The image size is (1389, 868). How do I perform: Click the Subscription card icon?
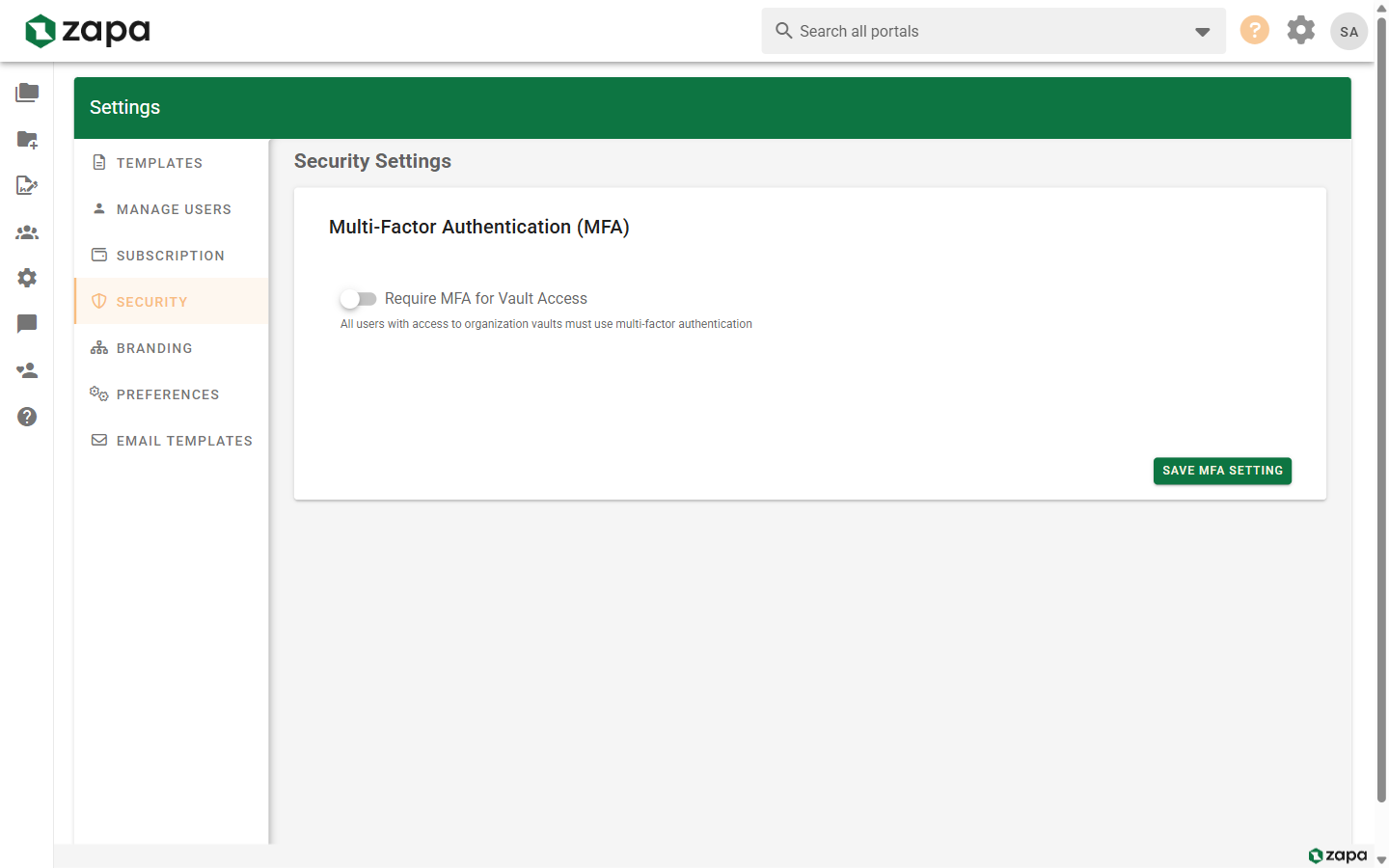tap(99, 255)
